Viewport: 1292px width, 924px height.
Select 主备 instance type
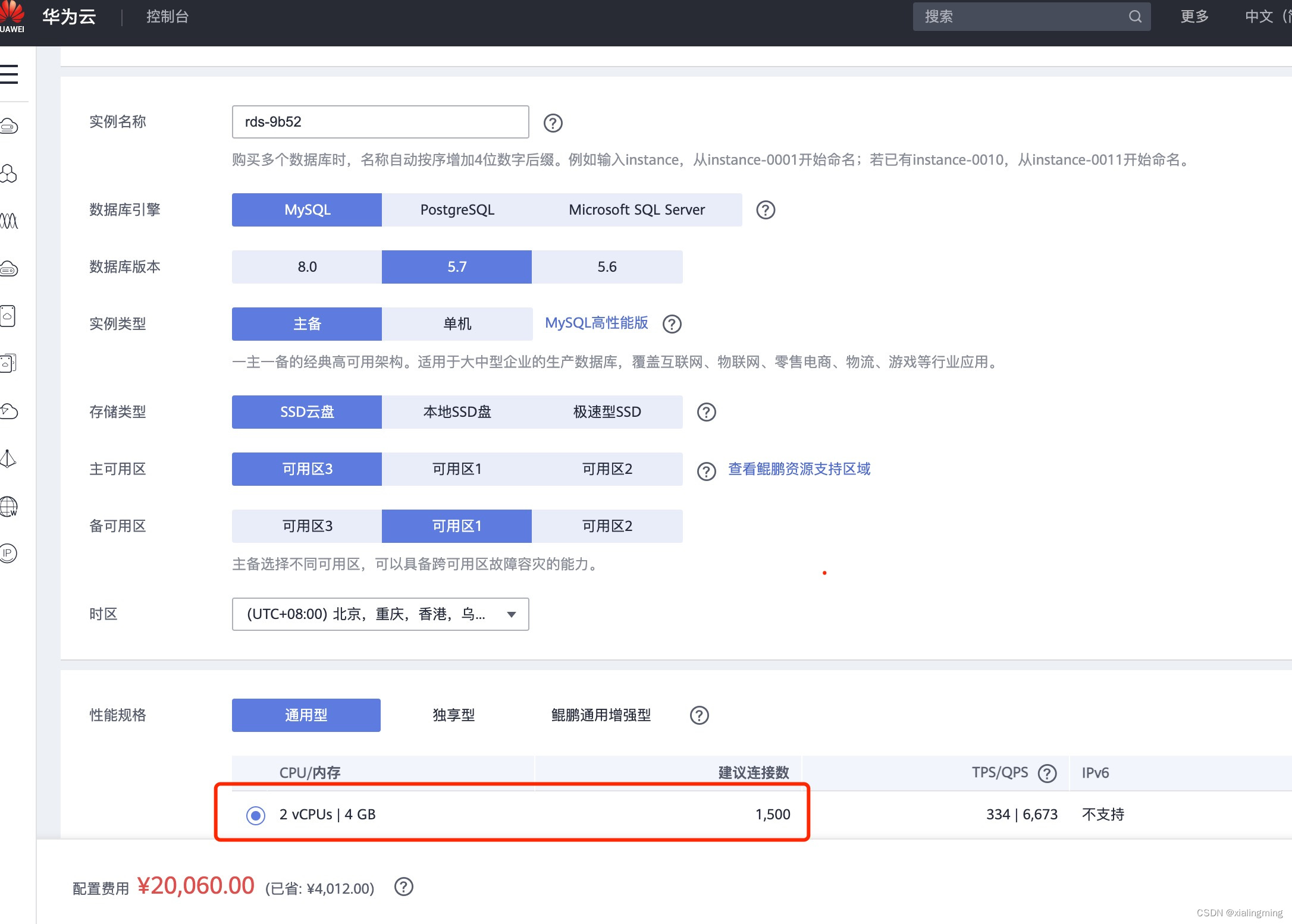pos(307,324)
